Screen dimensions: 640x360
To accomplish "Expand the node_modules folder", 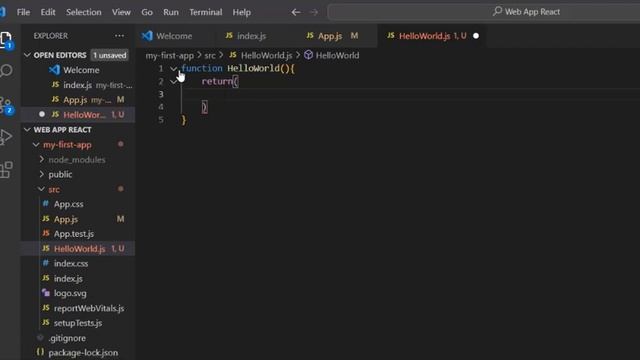I will click(41, 159).
